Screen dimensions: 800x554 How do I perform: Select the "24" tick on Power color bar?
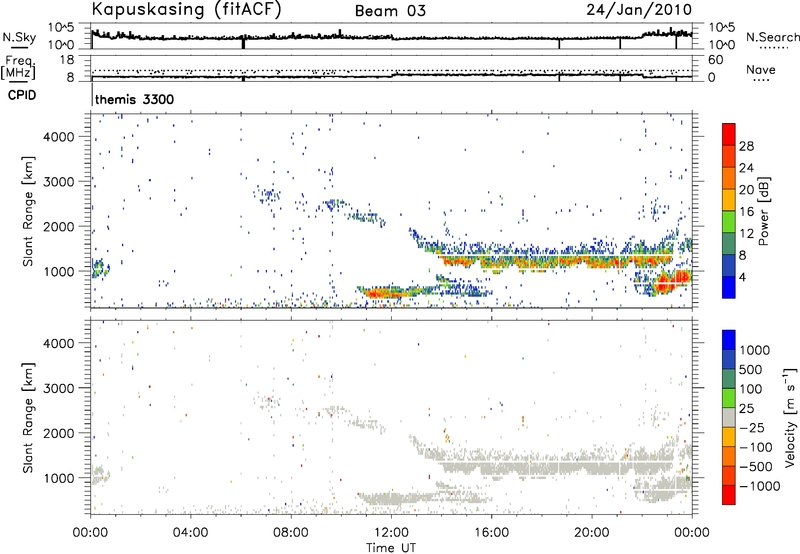pos(746,168)
